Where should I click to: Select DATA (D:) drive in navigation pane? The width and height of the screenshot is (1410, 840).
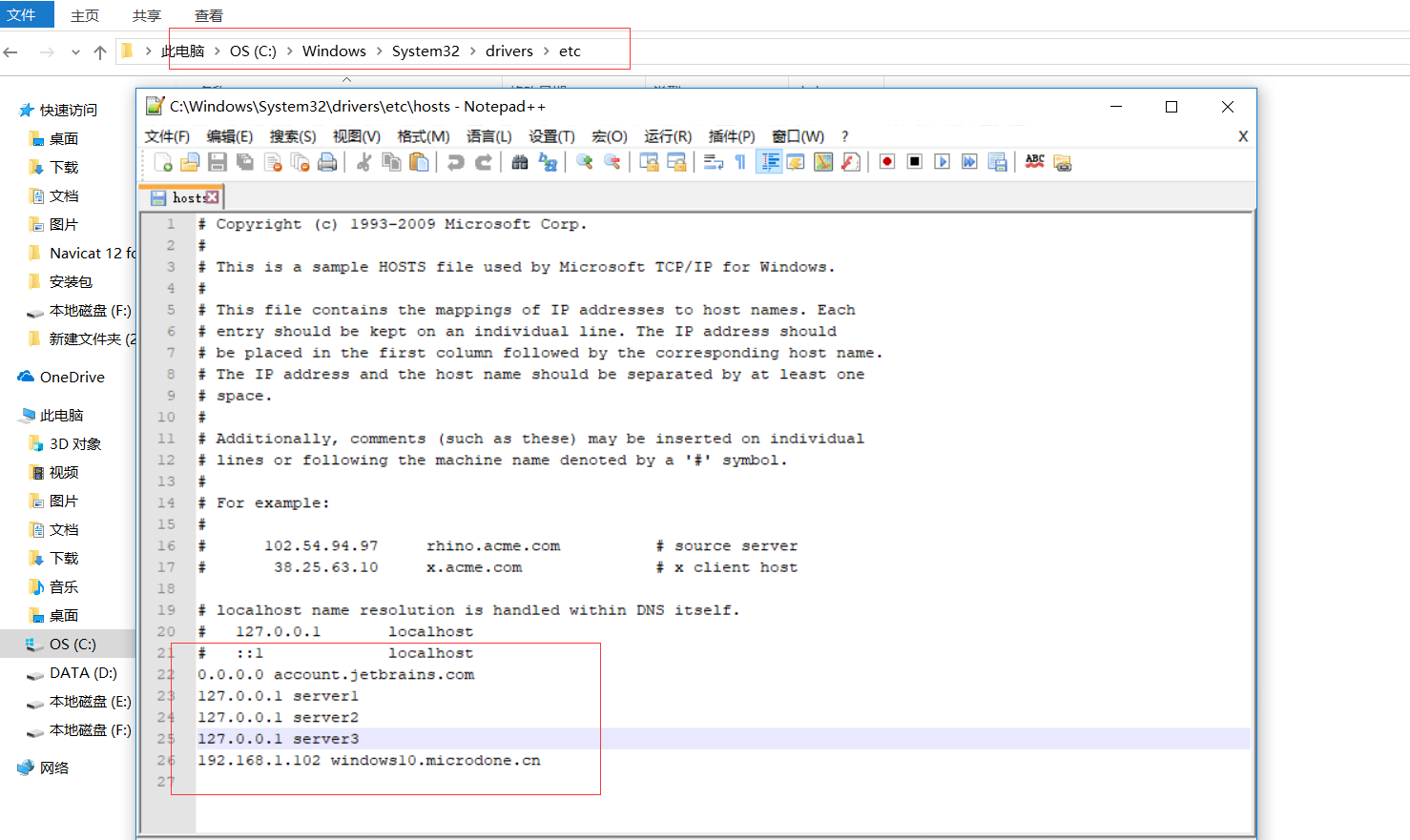click(83, 672)
